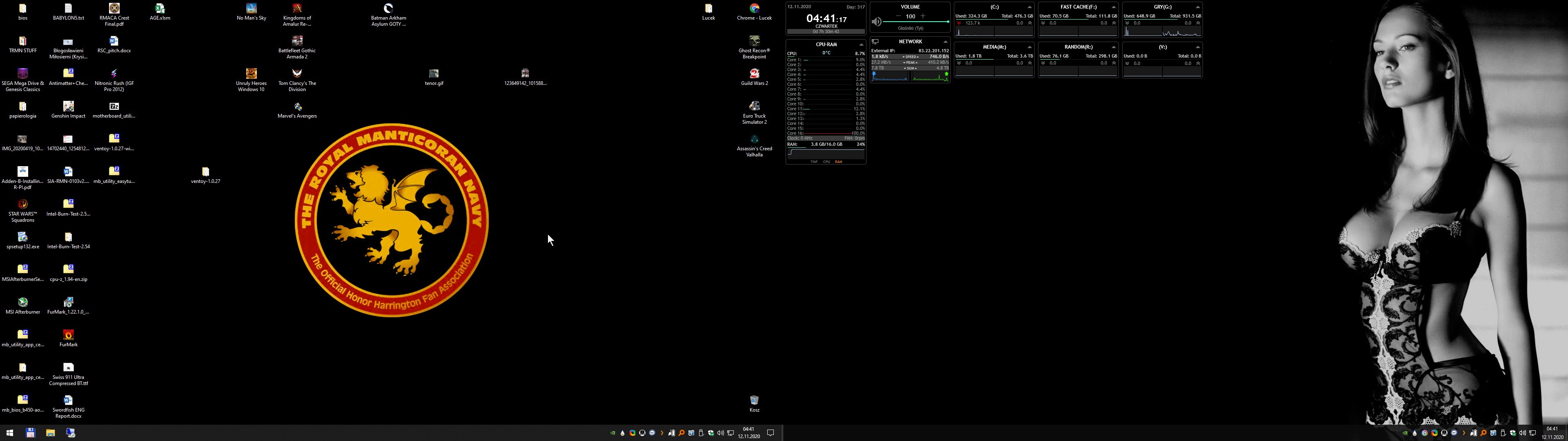The height and width of the screenshot is (441, 1568).
Task: Mute audio via the VOLUME widget speaker icon
Action: (876, 22)
